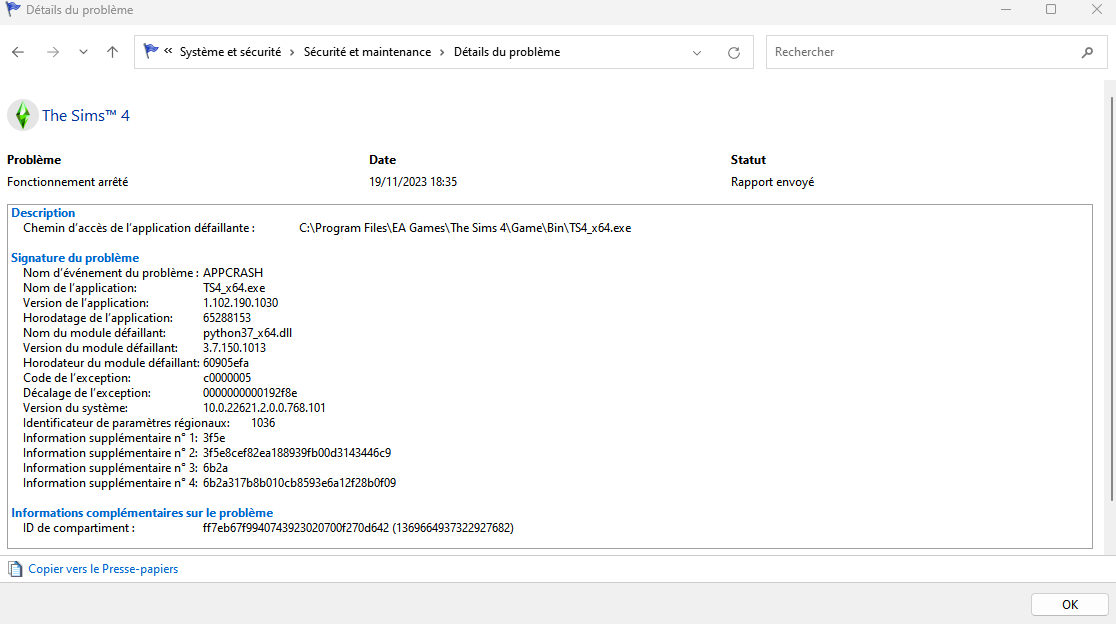Click the magnifier search icon
Viewport: 1116px width, 624px height.
pyautogui.click(x=1088, y=52)
